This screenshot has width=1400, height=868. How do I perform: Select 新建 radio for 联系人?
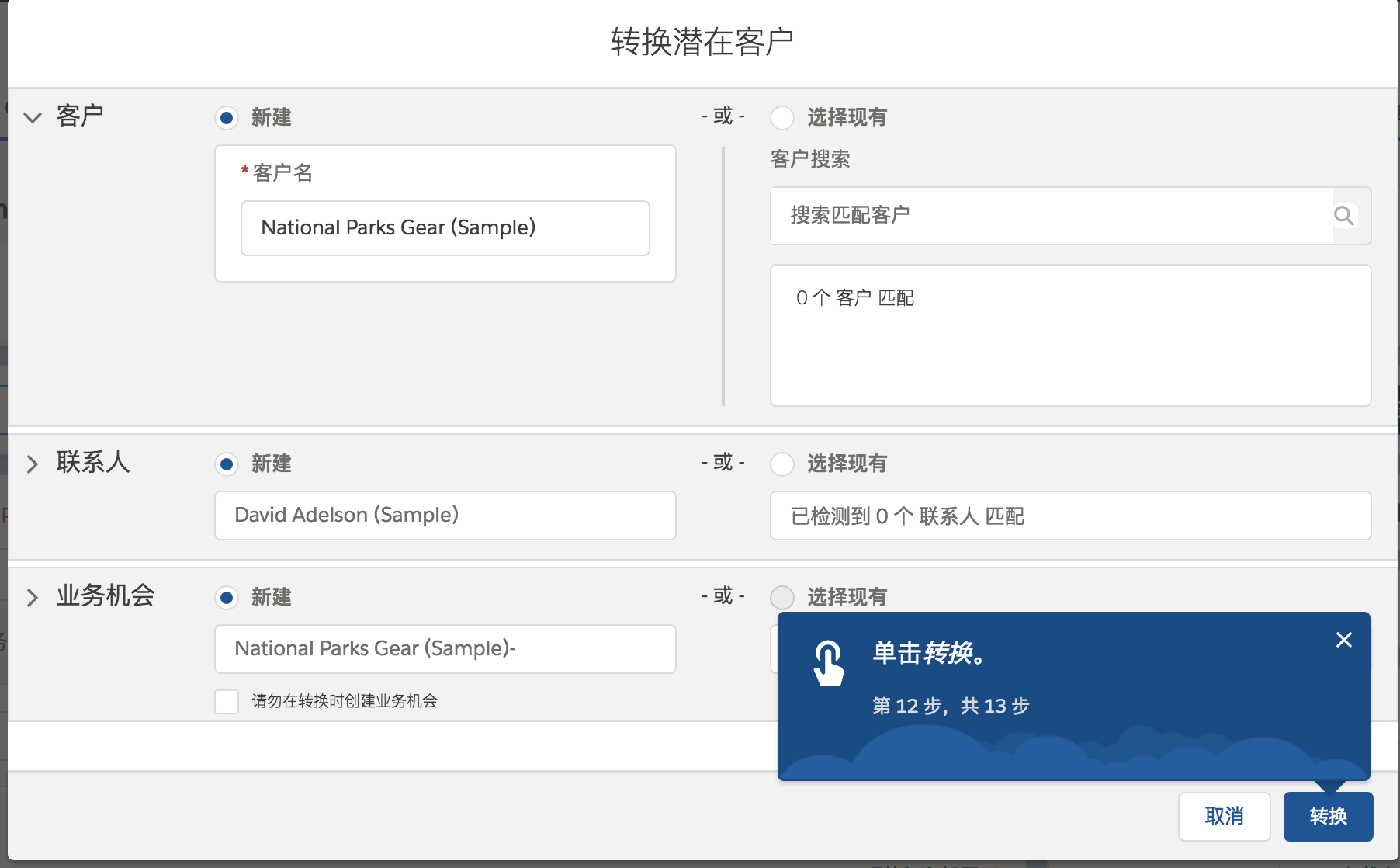coord(227,464)
